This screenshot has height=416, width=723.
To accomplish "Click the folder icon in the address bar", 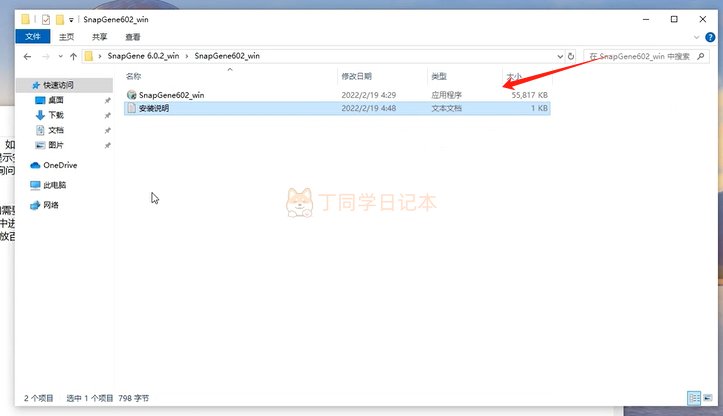I will coord(89,56).
